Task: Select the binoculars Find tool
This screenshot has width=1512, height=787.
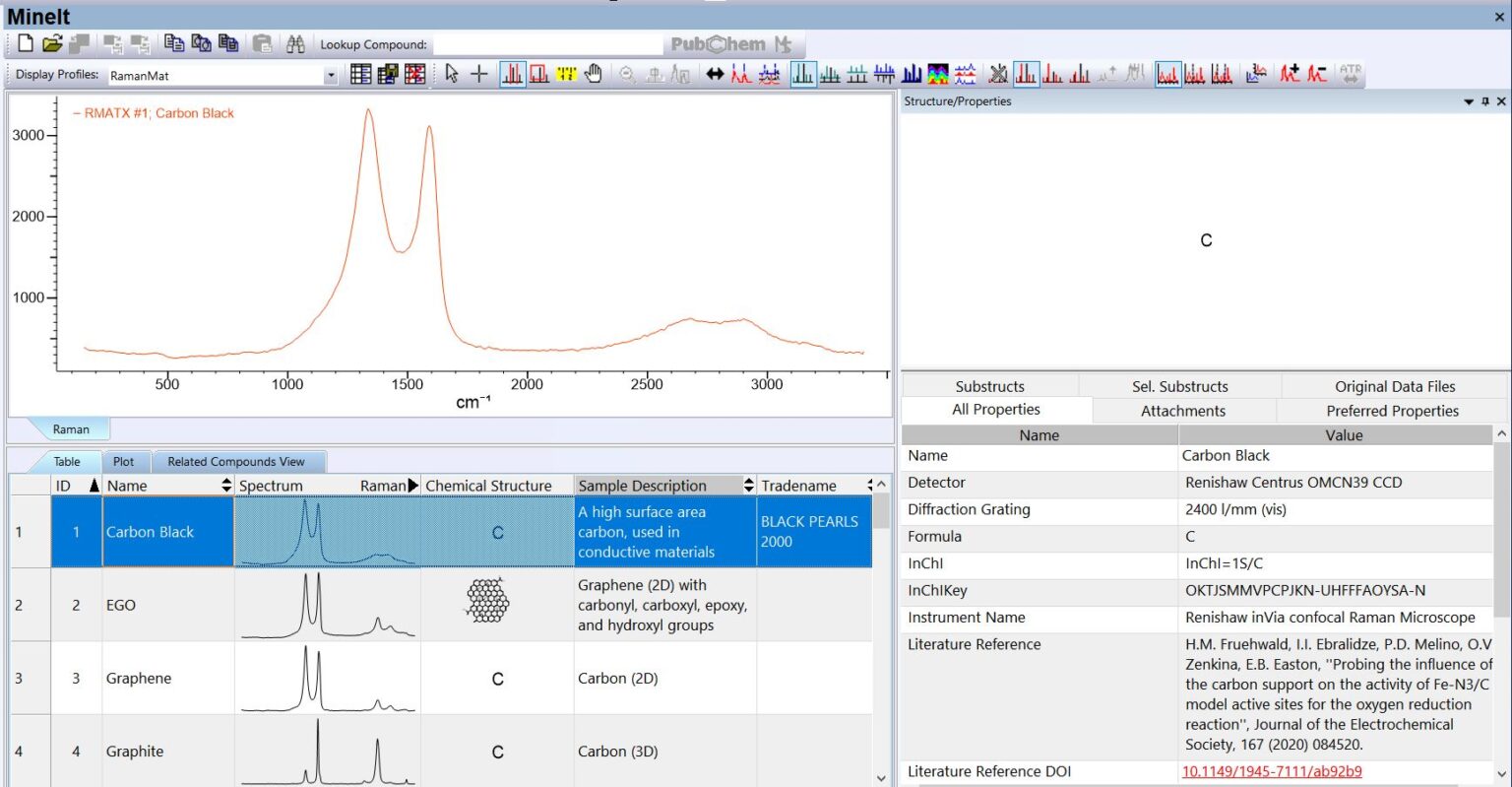Action: click(x=295, y=43)
